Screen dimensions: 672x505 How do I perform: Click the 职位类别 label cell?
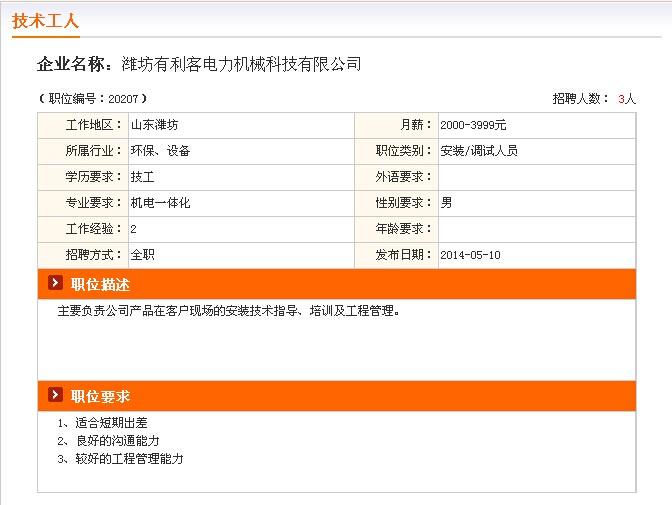point(396,151)
